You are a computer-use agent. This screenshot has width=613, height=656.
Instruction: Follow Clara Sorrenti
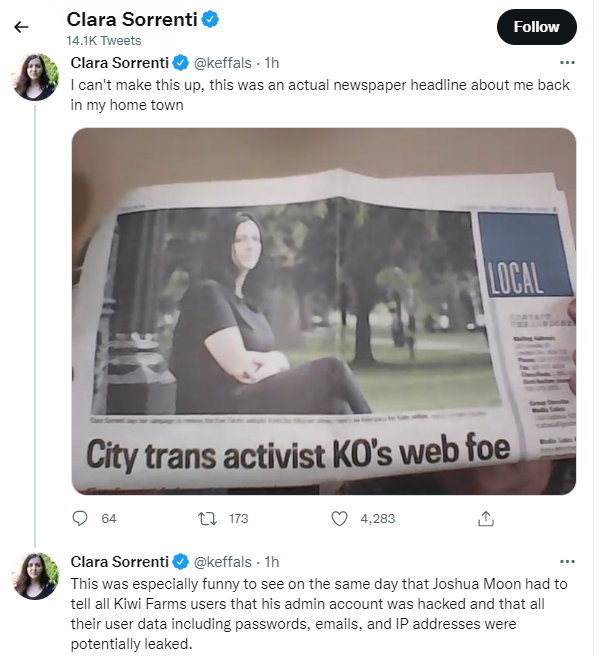pos(536,27)
